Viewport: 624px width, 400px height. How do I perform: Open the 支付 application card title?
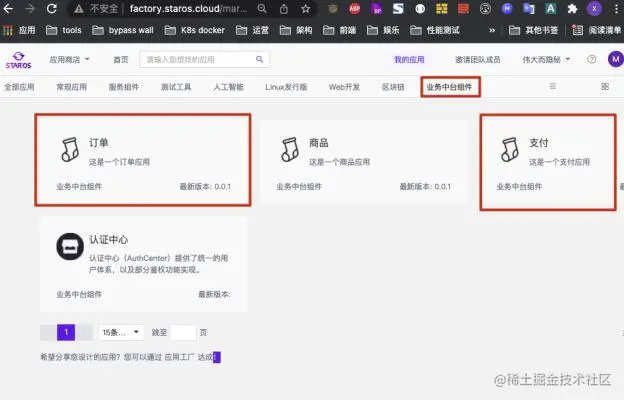pyautogui.click(x=539, y=142)
